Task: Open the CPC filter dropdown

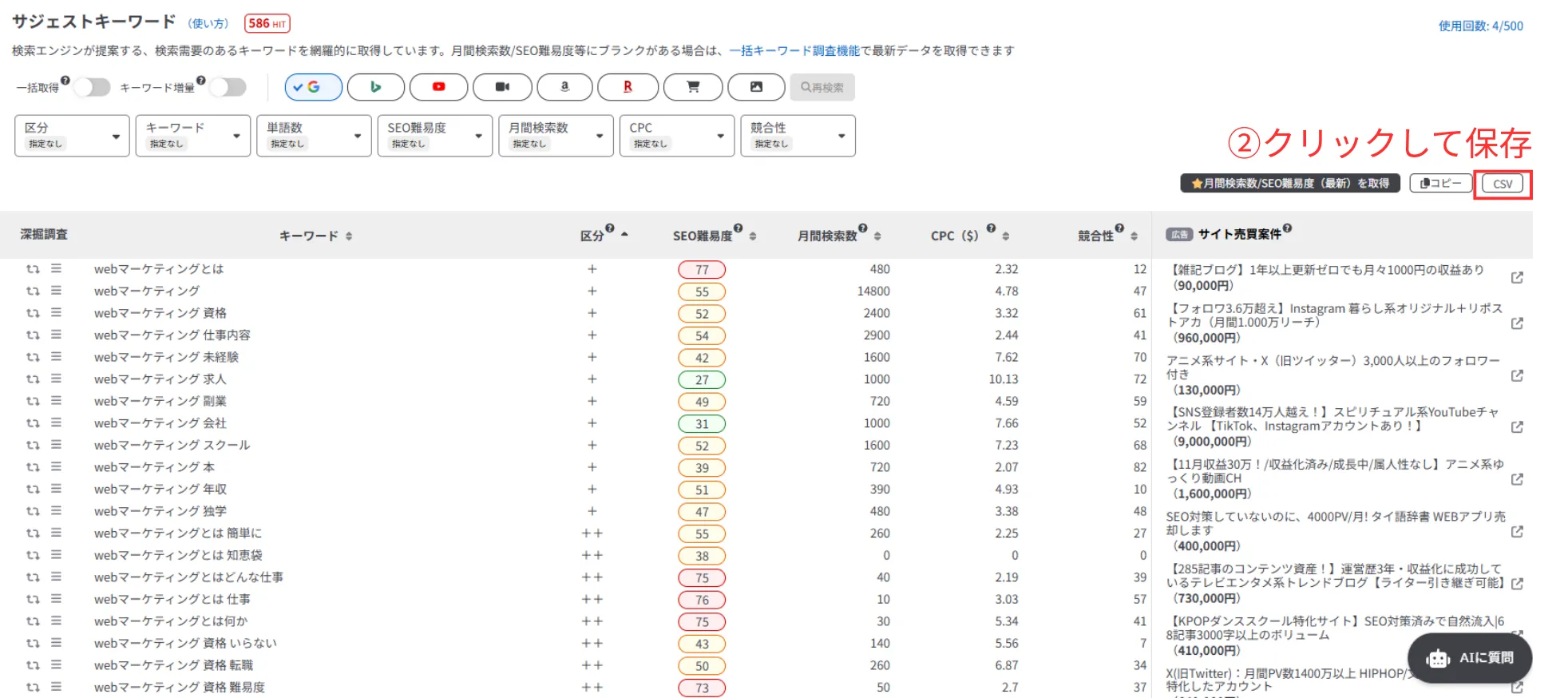Action: tap(677, 136)
